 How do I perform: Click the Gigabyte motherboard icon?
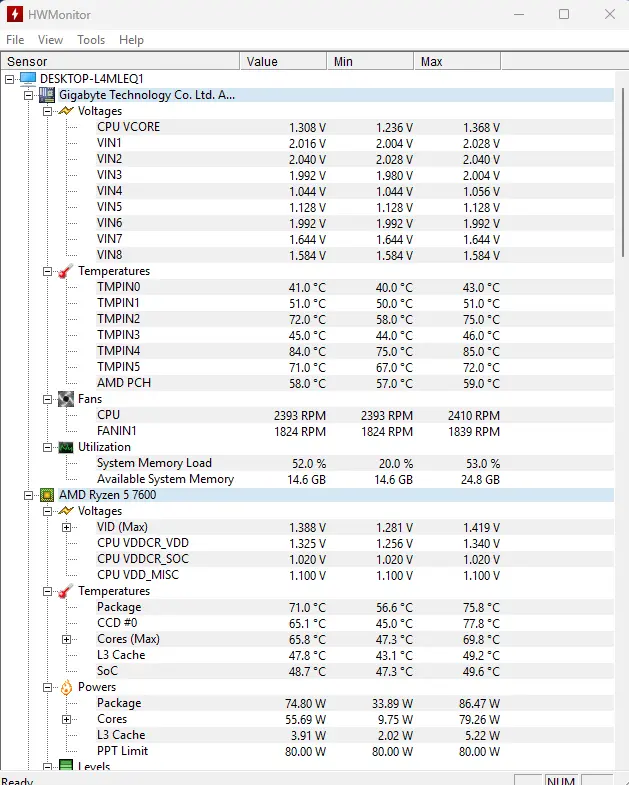[x=47, y=95]
